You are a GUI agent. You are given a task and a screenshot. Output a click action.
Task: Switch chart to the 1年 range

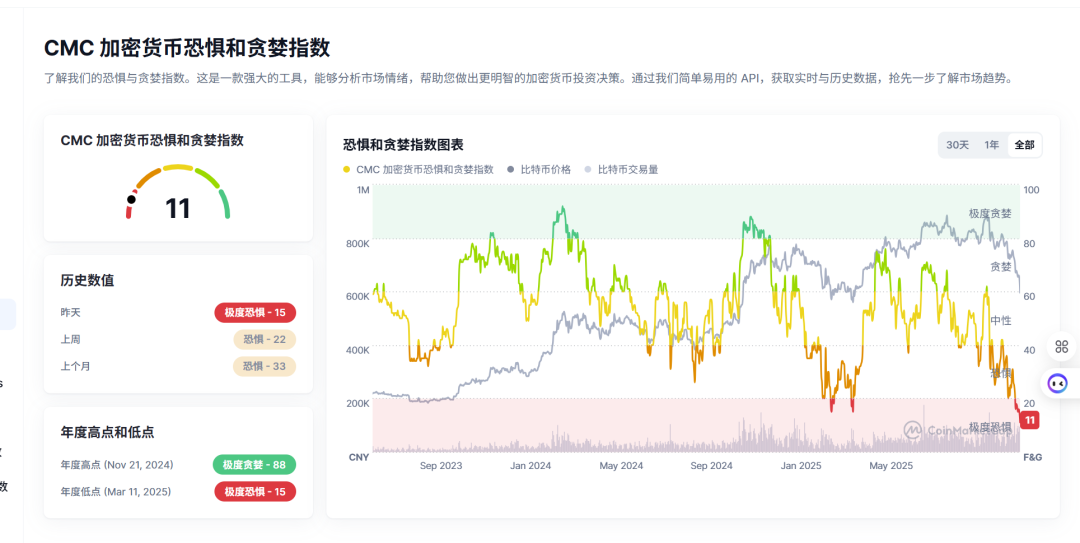[991, 145]
